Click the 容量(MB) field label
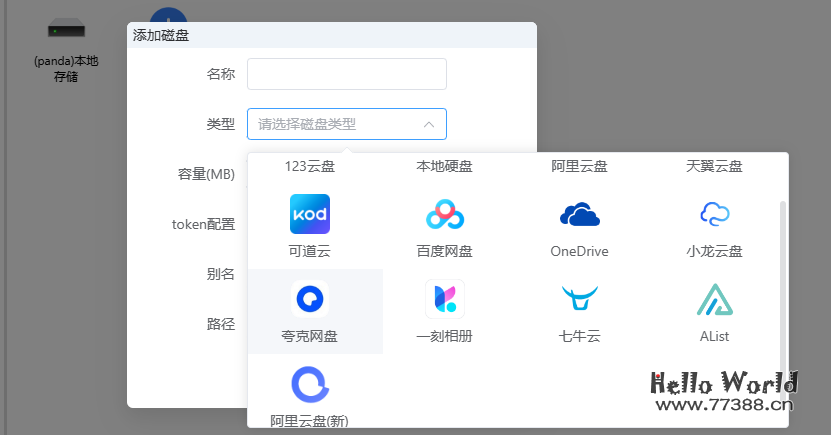Screen dimensions: 831x435 click(x=206, y=174)
